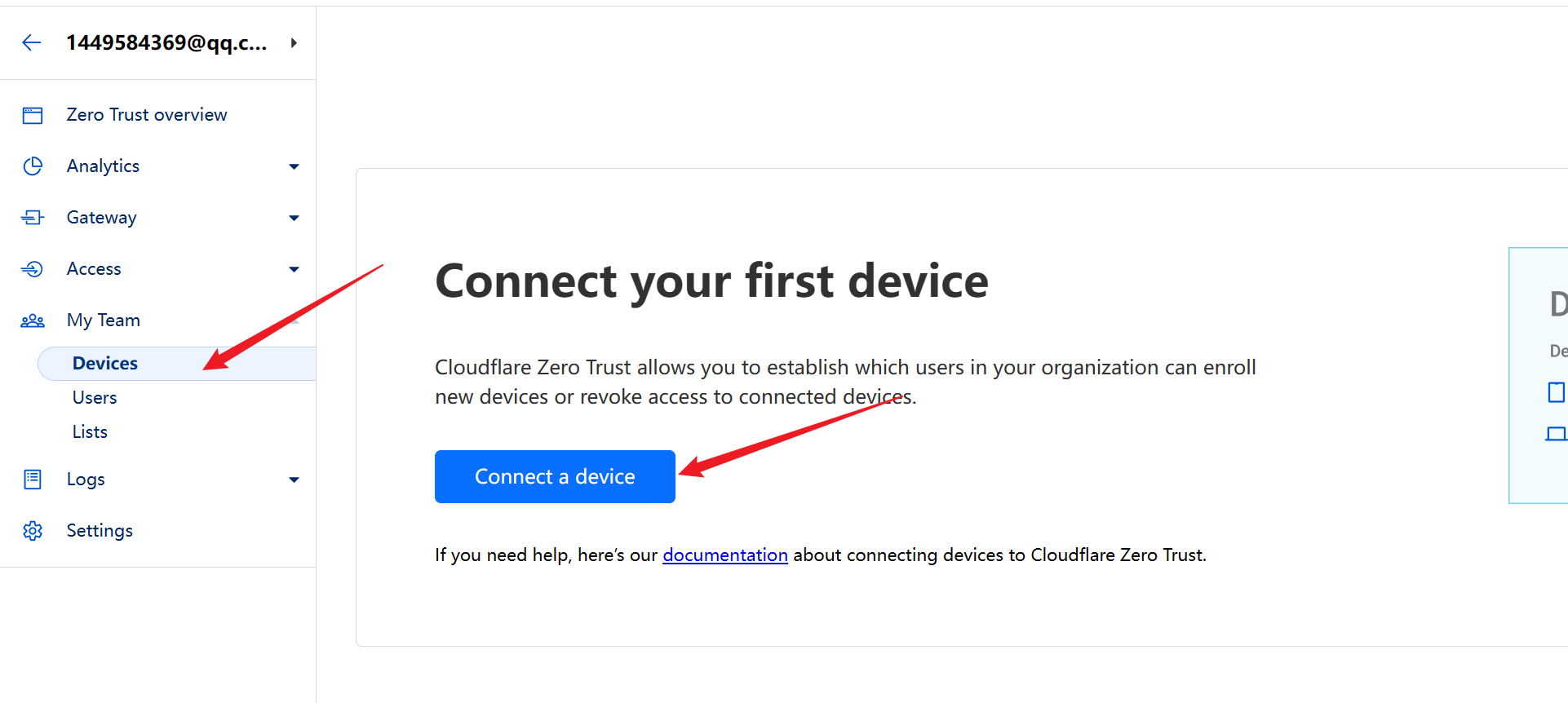1568x703 pixels.
Task: Select Devices under My Team
Action: pos(104,363)
